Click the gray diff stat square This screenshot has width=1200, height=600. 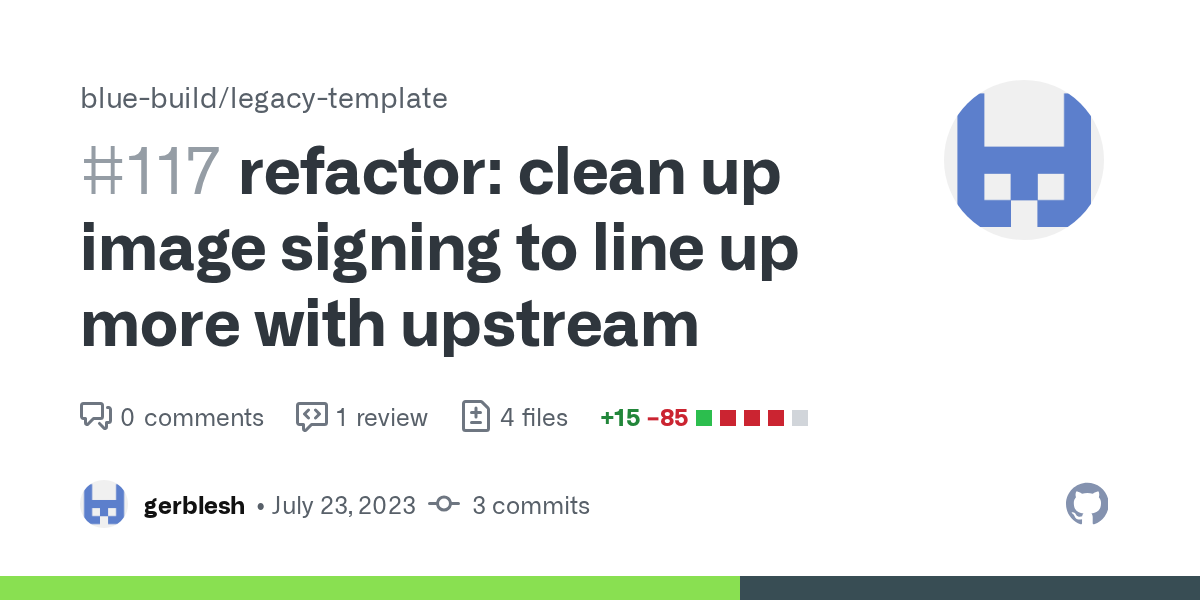point(799,418)
